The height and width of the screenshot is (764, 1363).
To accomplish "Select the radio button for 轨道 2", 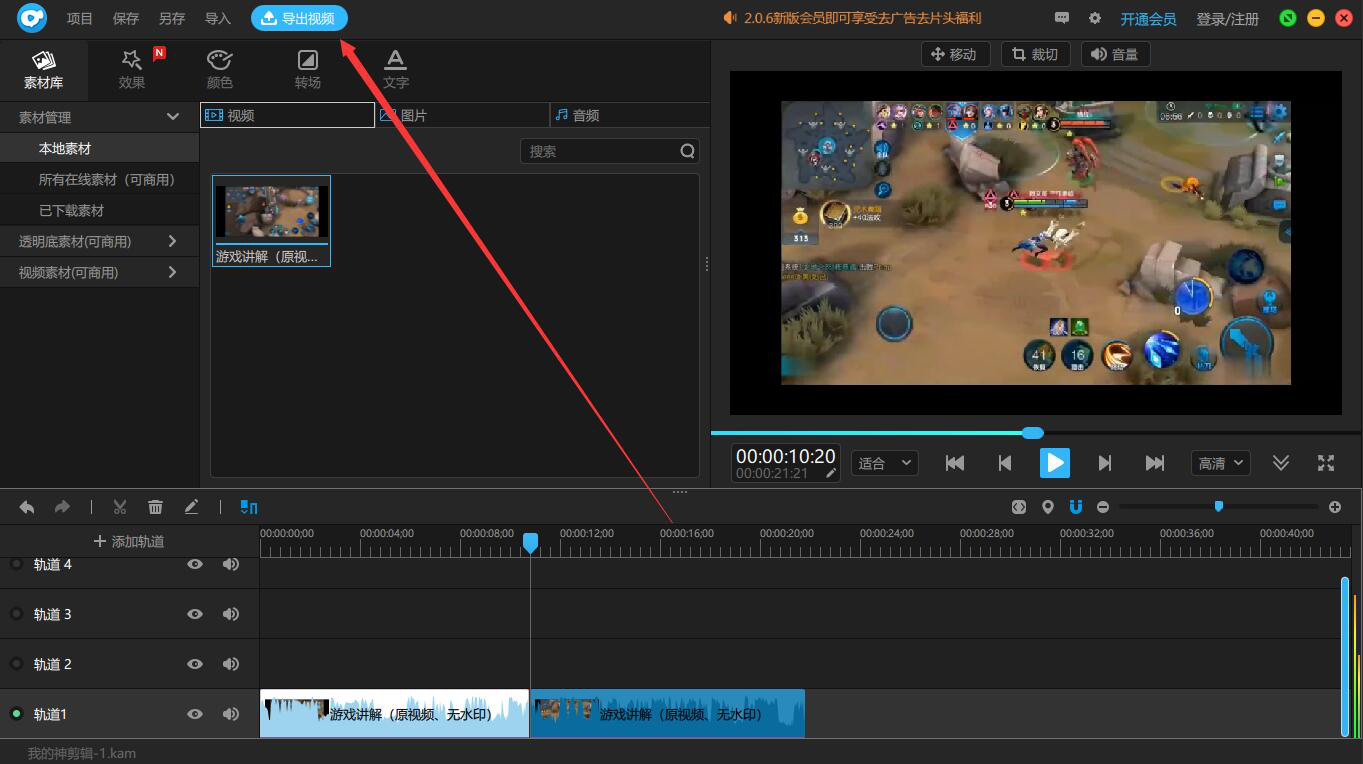I will (x=16, y=664).
